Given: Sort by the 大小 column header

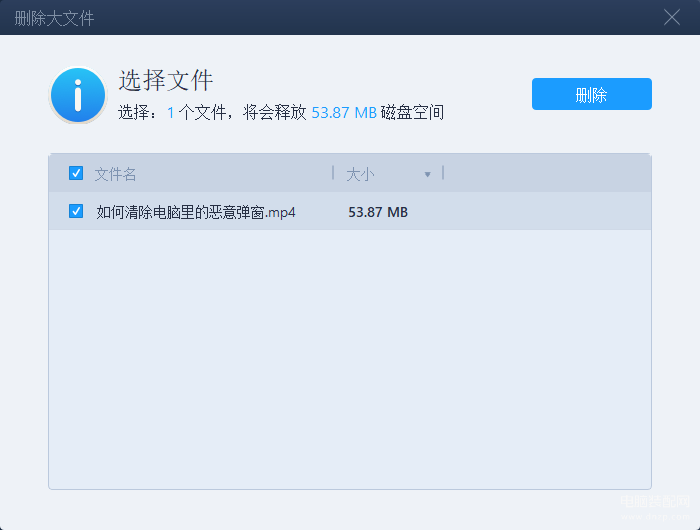Looking at the screenshot, I should (x=360, y=174).
